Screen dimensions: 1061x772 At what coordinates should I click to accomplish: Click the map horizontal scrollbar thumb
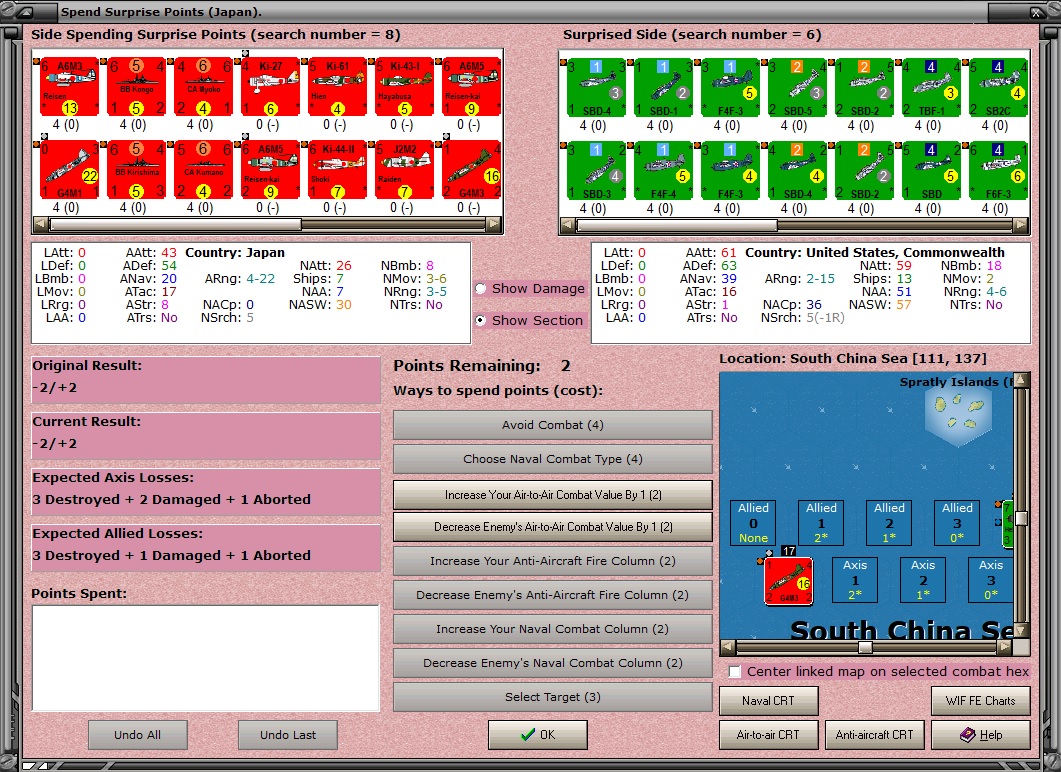tap(865, 648)
